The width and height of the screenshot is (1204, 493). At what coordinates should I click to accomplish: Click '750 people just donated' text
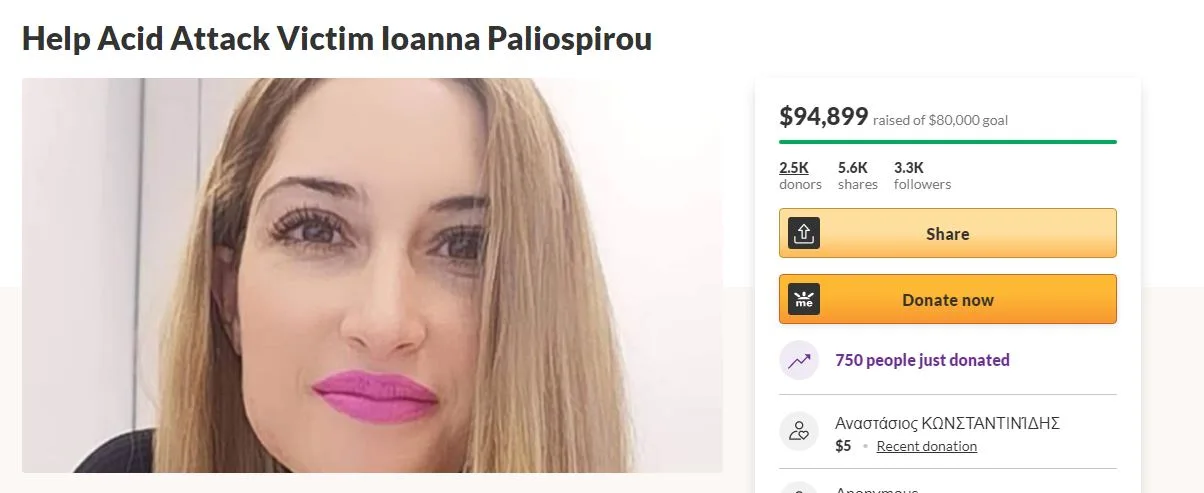click(x=922, y=360)
